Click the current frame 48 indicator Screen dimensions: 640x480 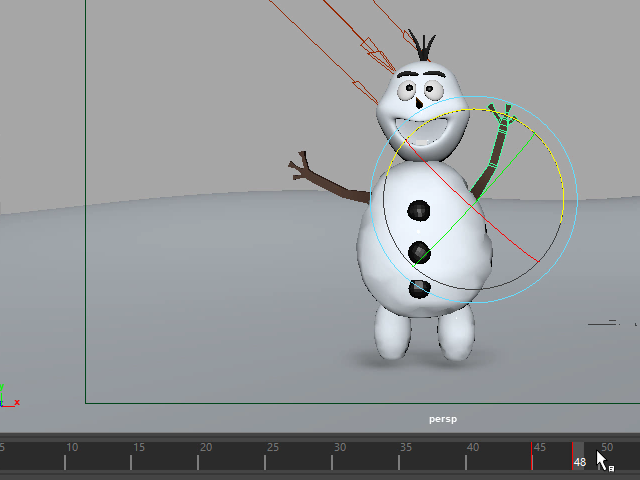578,461
